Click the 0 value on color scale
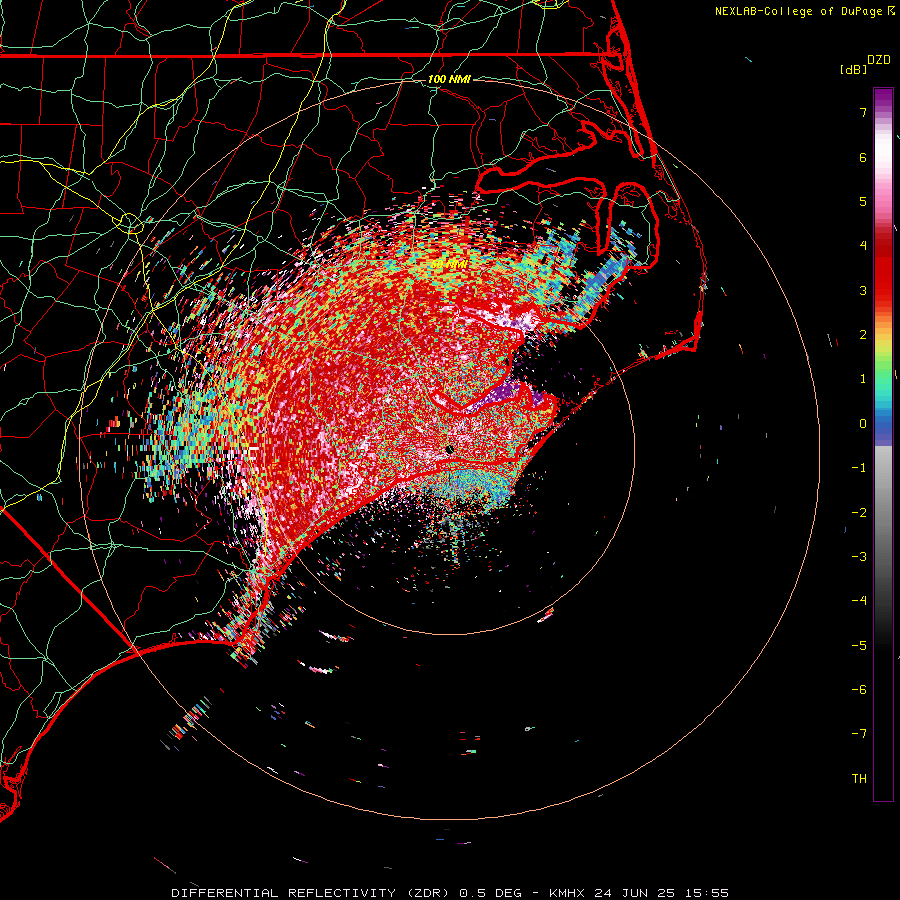 click(863, 424)
